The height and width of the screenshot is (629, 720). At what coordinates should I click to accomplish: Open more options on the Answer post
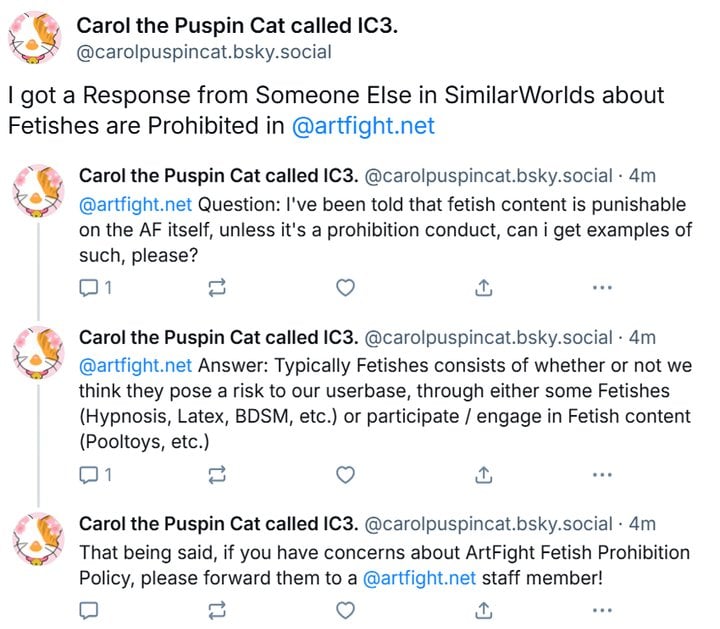tap(602, 475)
